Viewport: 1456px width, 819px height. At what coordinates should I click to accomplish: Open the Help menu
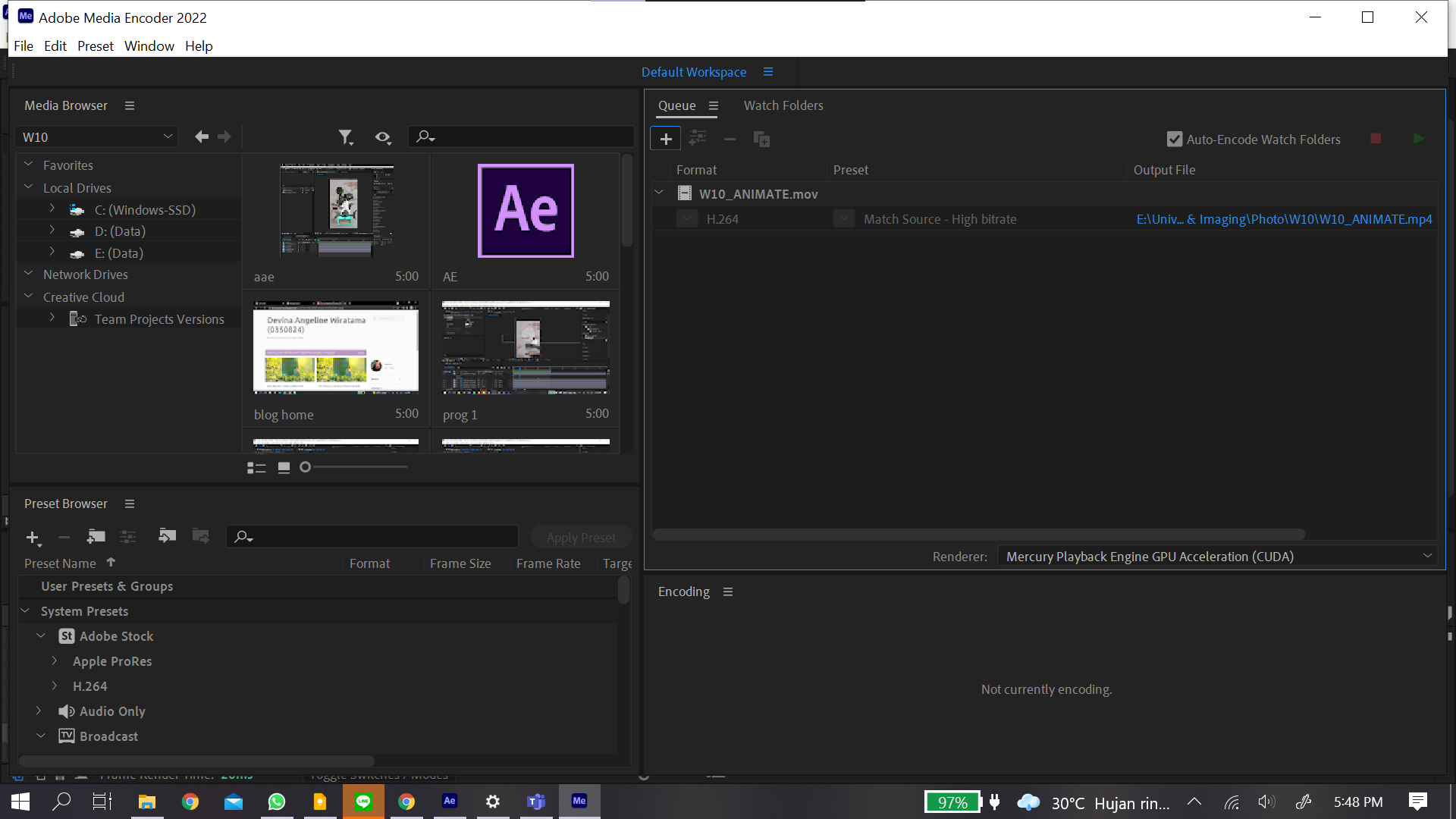[199, 45]
